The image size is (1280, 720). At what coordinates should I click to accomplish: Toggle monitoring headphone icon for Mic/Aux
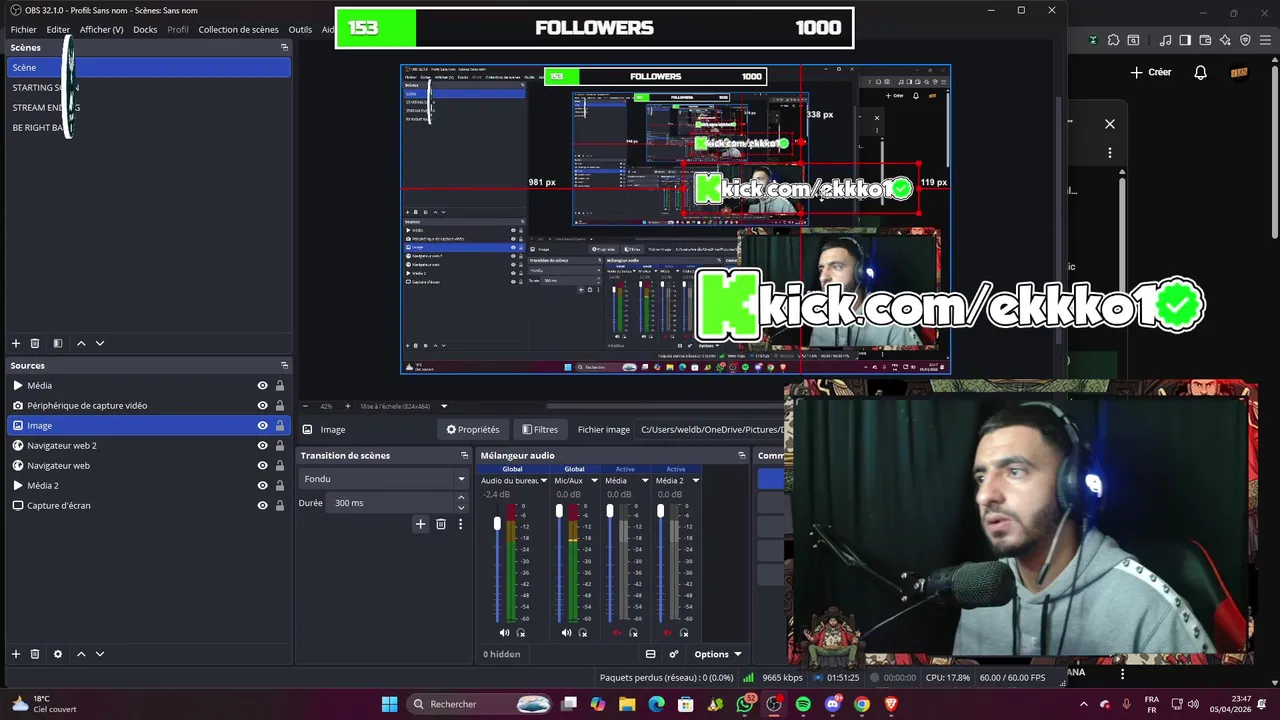coord(583,633)
